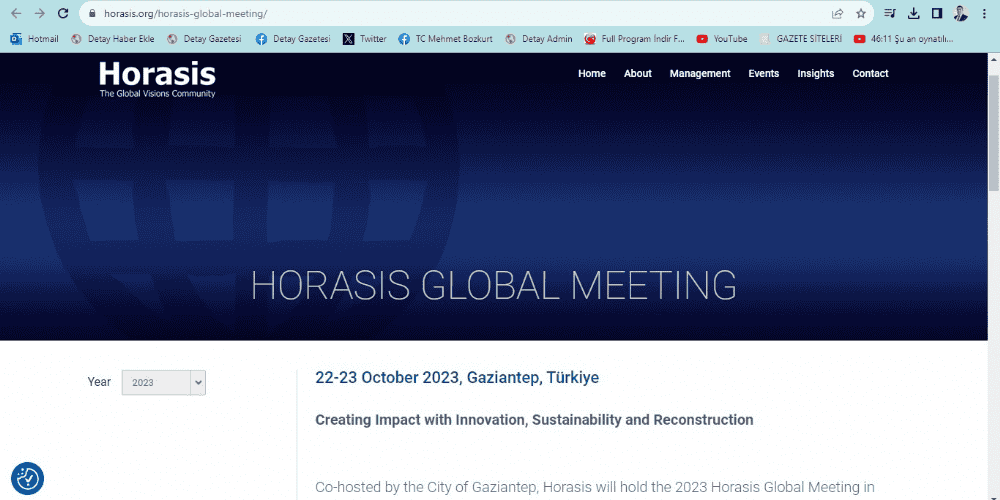Open the Insights nav item
This screenshot has height=500, width=1000.
(x=815, y=73)
